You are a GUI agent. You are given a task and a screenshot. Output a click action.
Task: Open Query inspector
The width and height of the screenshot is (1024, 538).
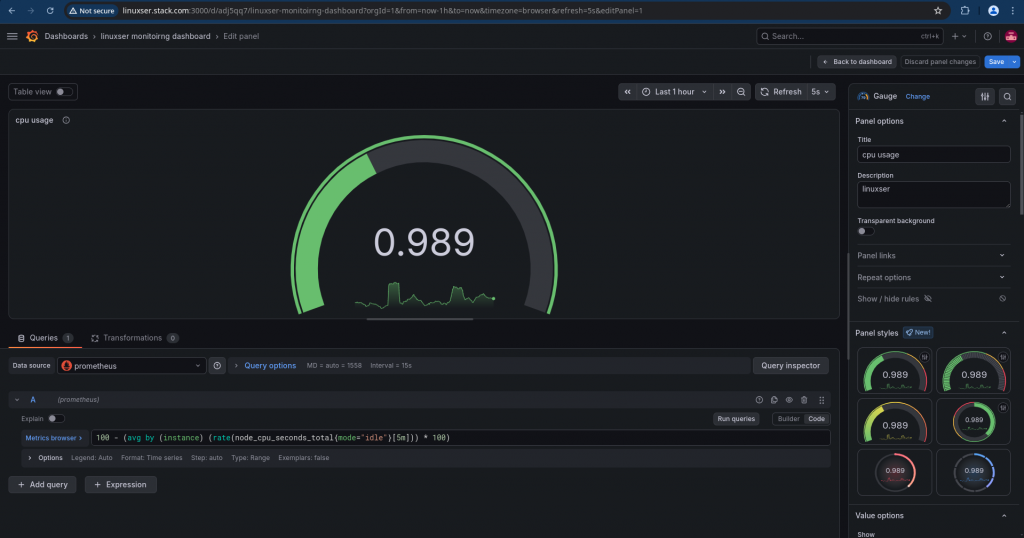[790, 366]
